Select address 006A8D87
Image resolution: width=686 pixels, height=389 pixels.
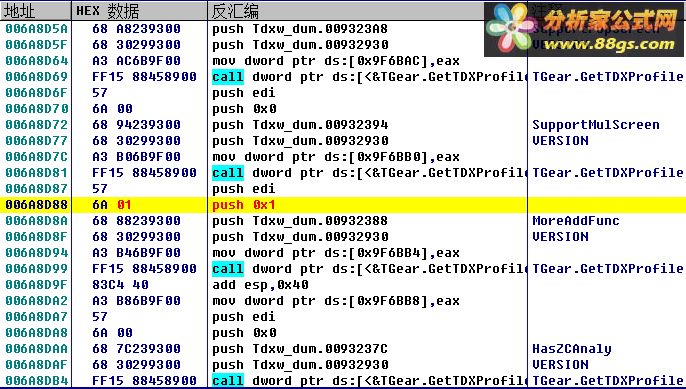click(37, 189)
